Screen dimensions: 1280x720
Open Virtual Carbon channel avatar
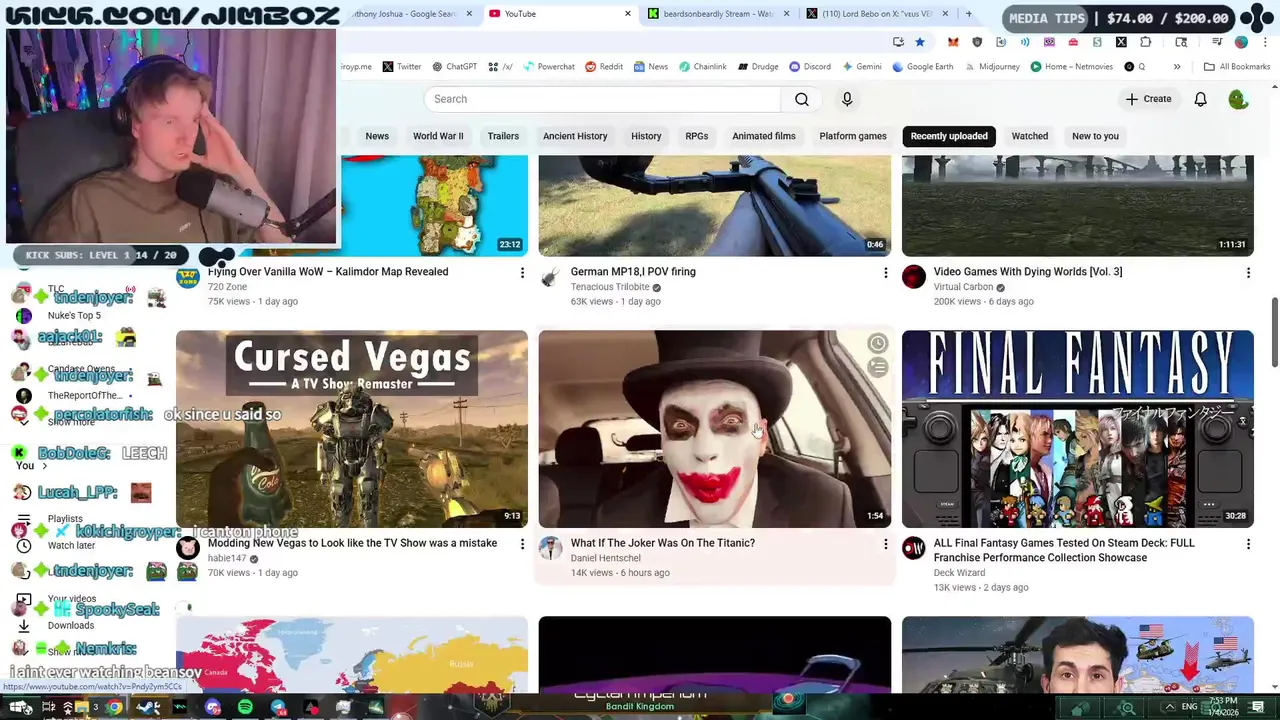click(914, 277)
